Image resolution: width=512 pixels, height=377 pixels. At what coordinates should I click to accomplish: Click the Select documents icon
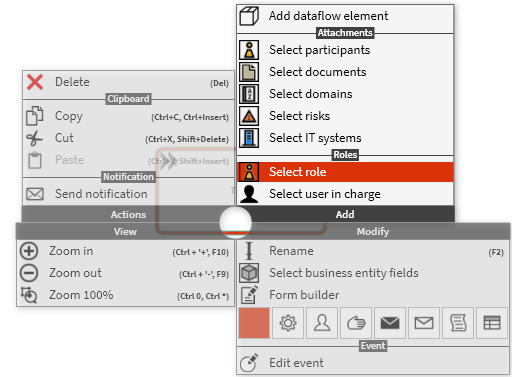pos(249,72)
